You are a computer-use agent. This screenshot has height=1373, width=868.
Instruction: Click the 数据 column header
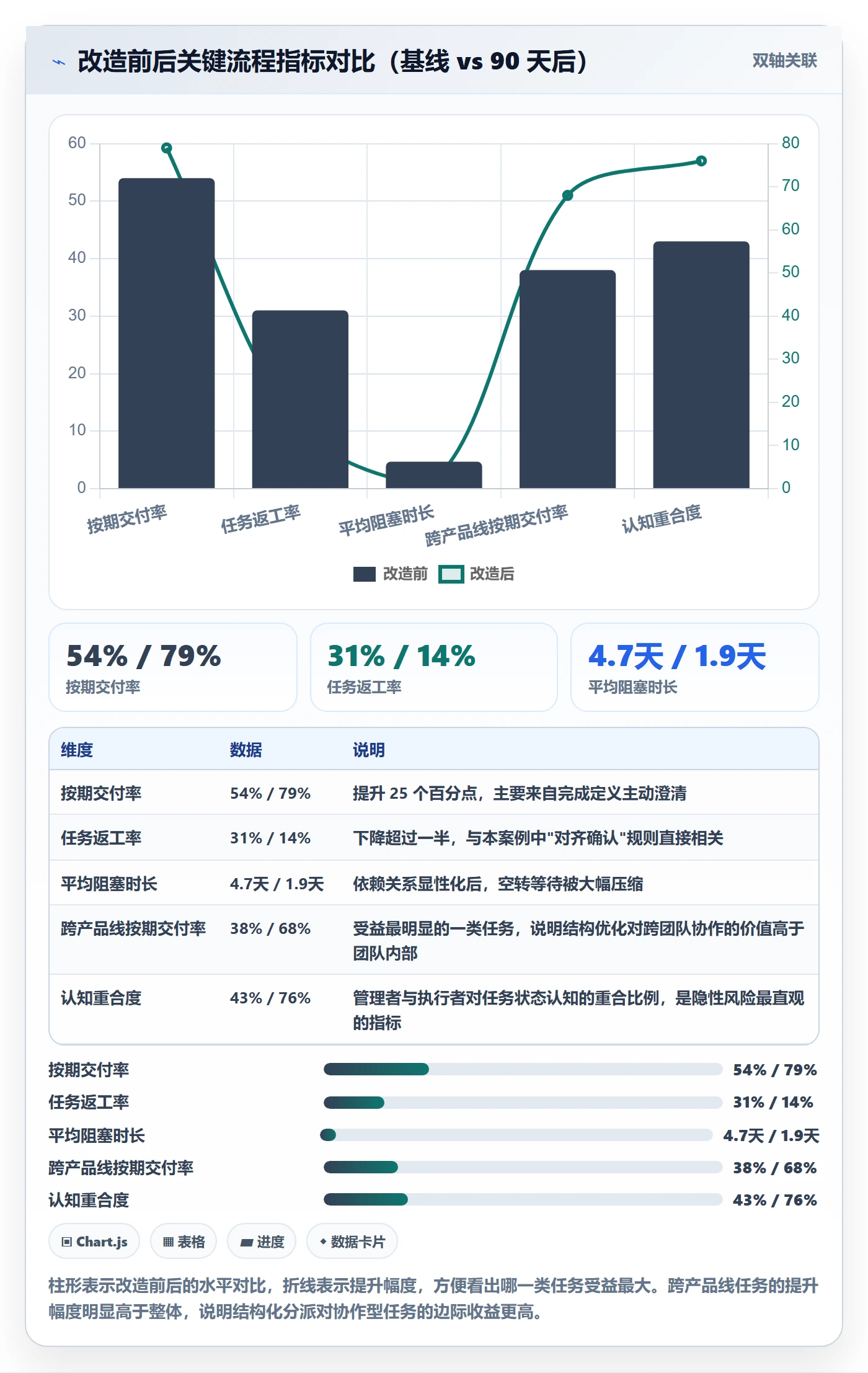coord(246,750)
